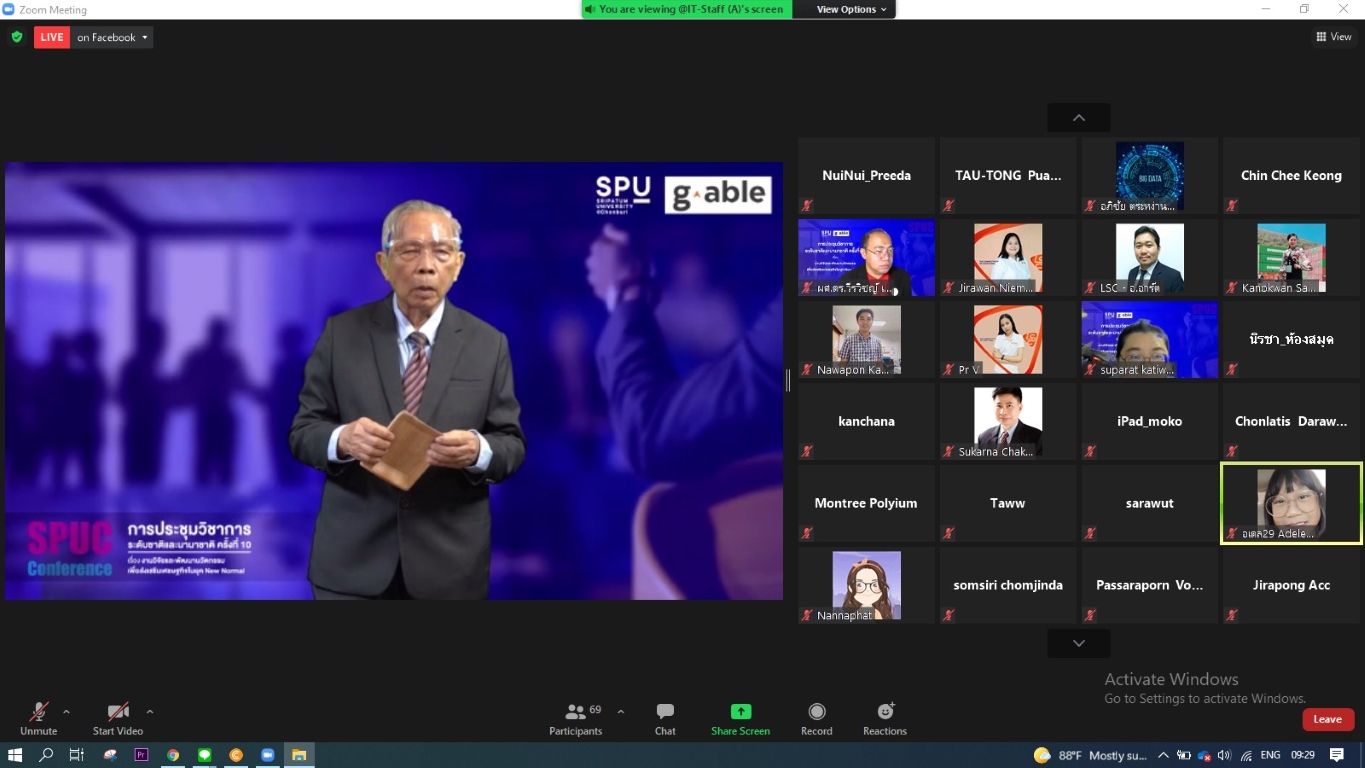Select the Taww participant tile
Image resolution: width=1365 pixels, height=768 pixels.
1008,503
